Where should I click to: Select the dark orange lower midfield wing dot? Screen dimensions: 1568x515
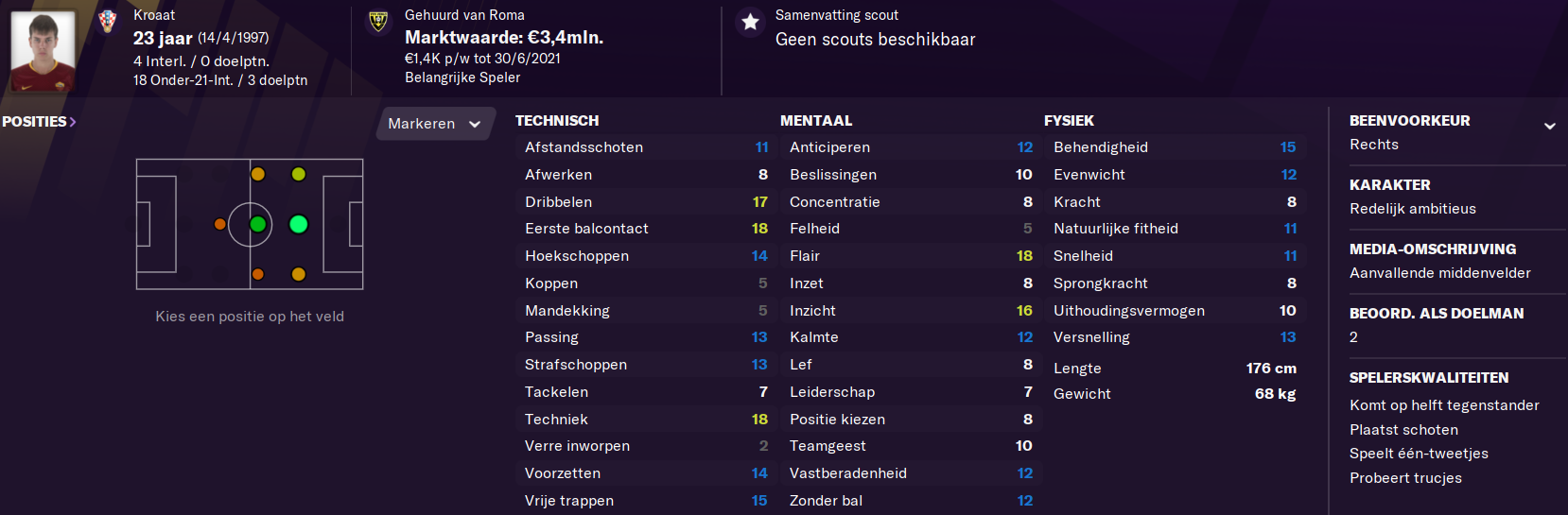(257, 274)
